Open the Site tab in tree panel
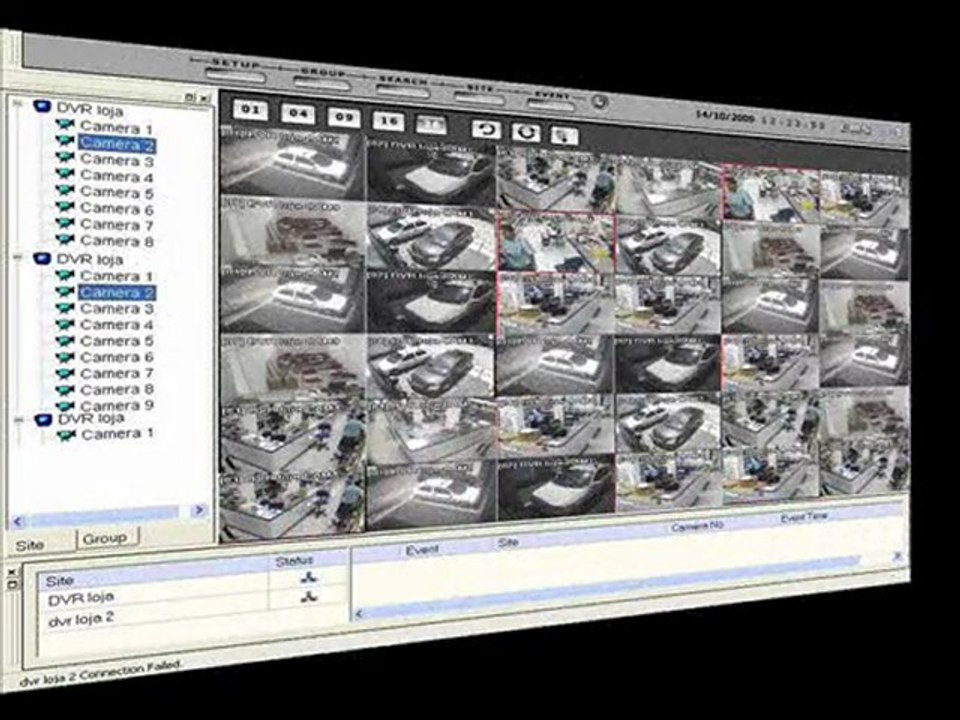The image size is (960, 720). coord(31,545)
